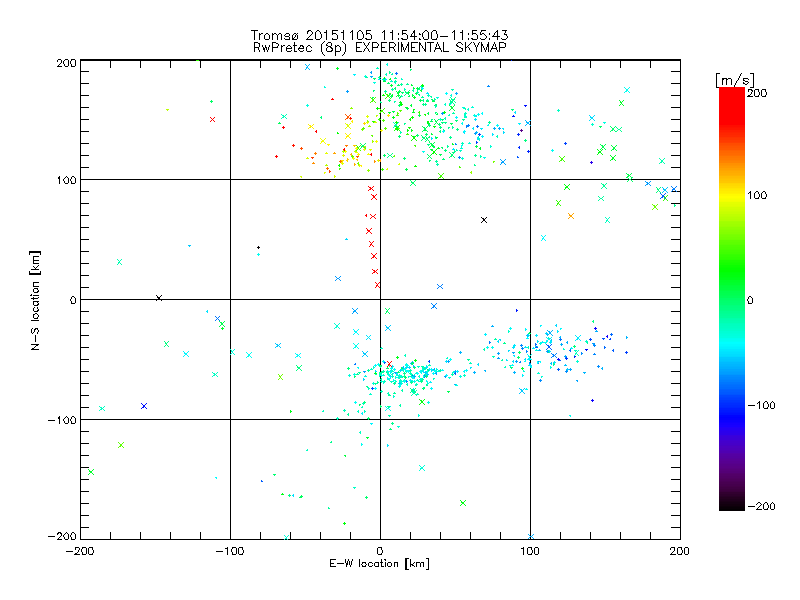This screenshot has width=800, height=600.
Task: Click the y-axis tick label '100'
Action: coord(66,180)
